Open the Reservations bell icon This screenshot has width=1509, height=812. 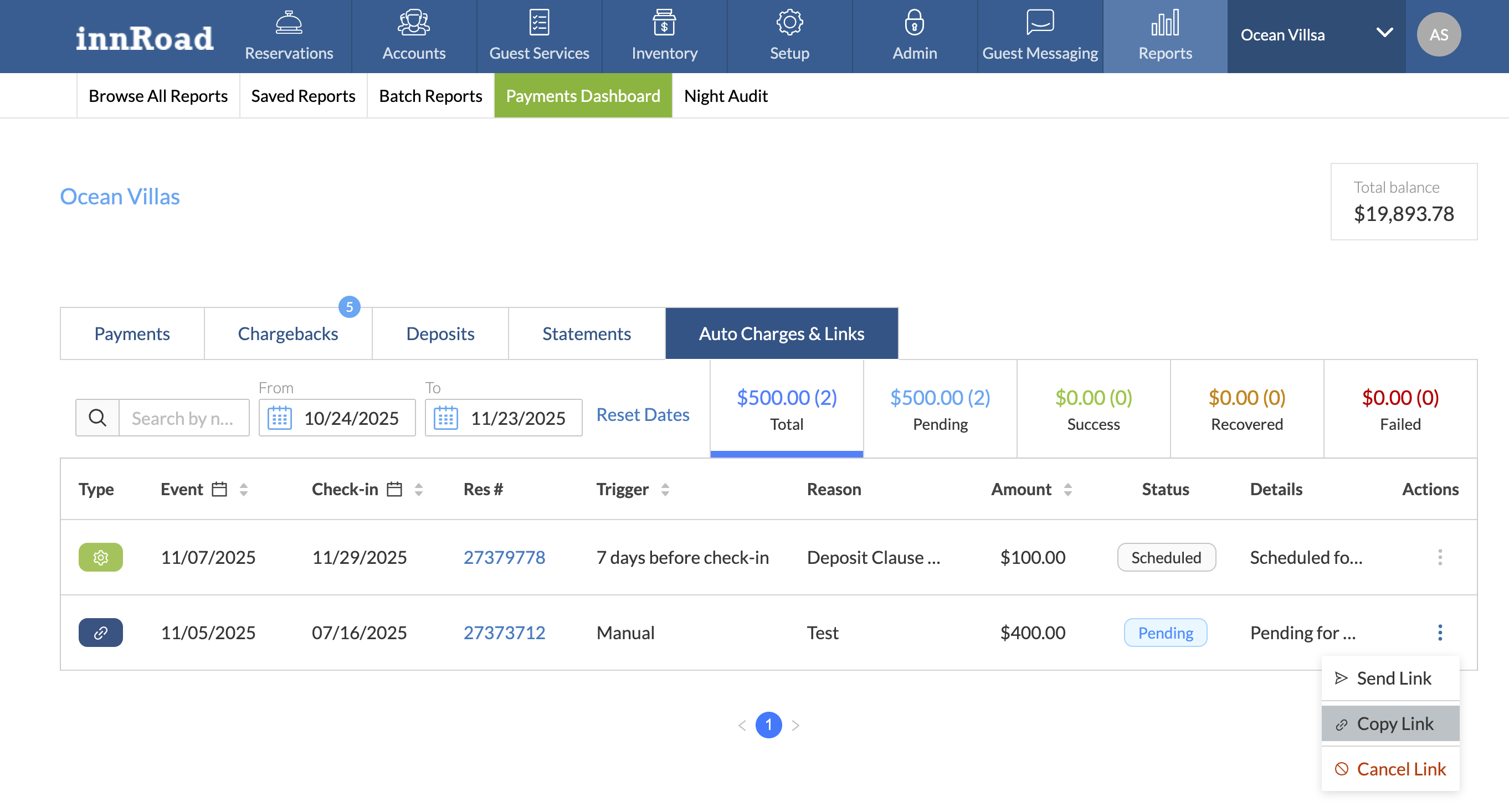[289, 23]
